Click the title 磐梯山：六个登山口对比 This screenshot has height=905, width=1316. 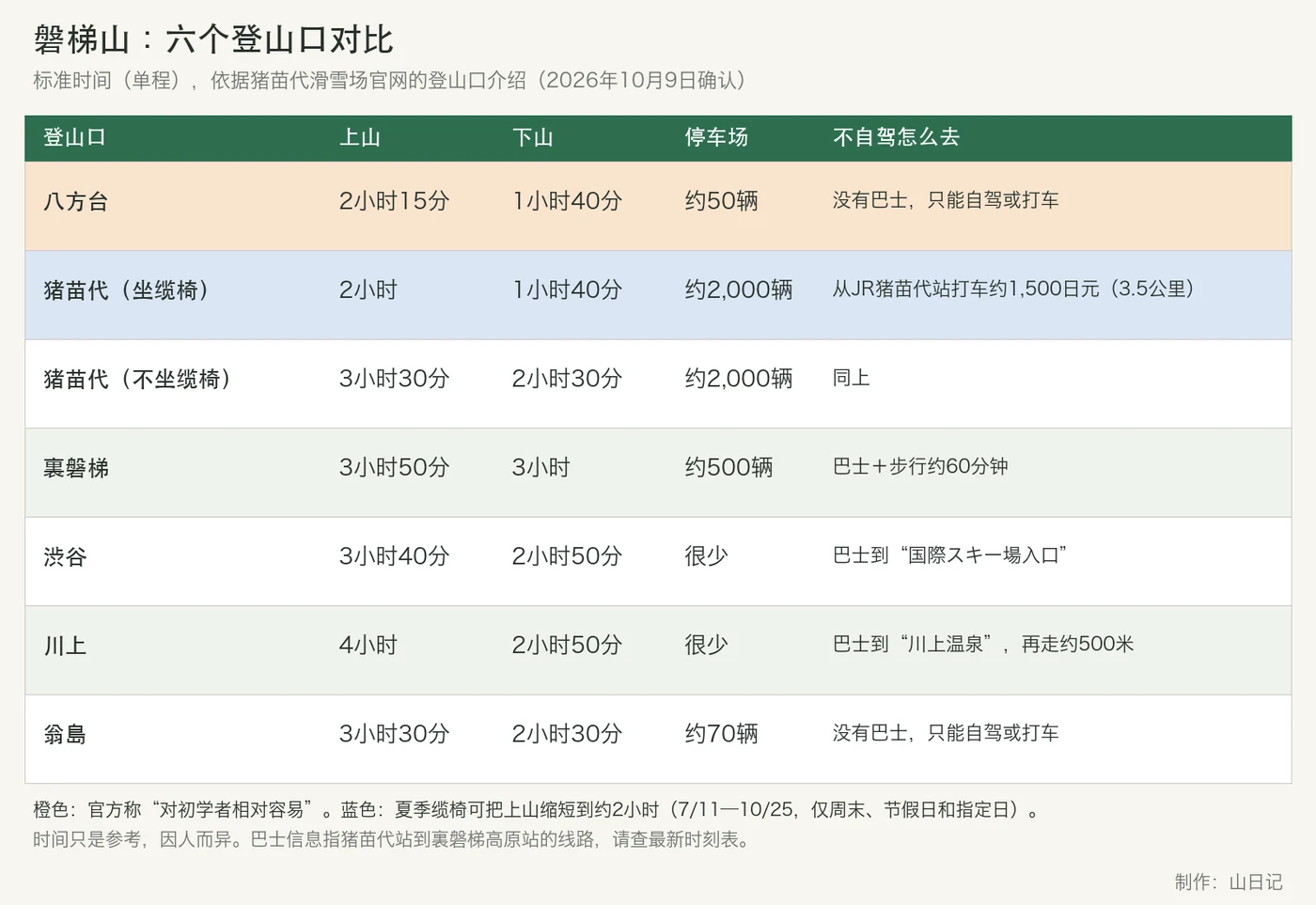tap(213, 39)
